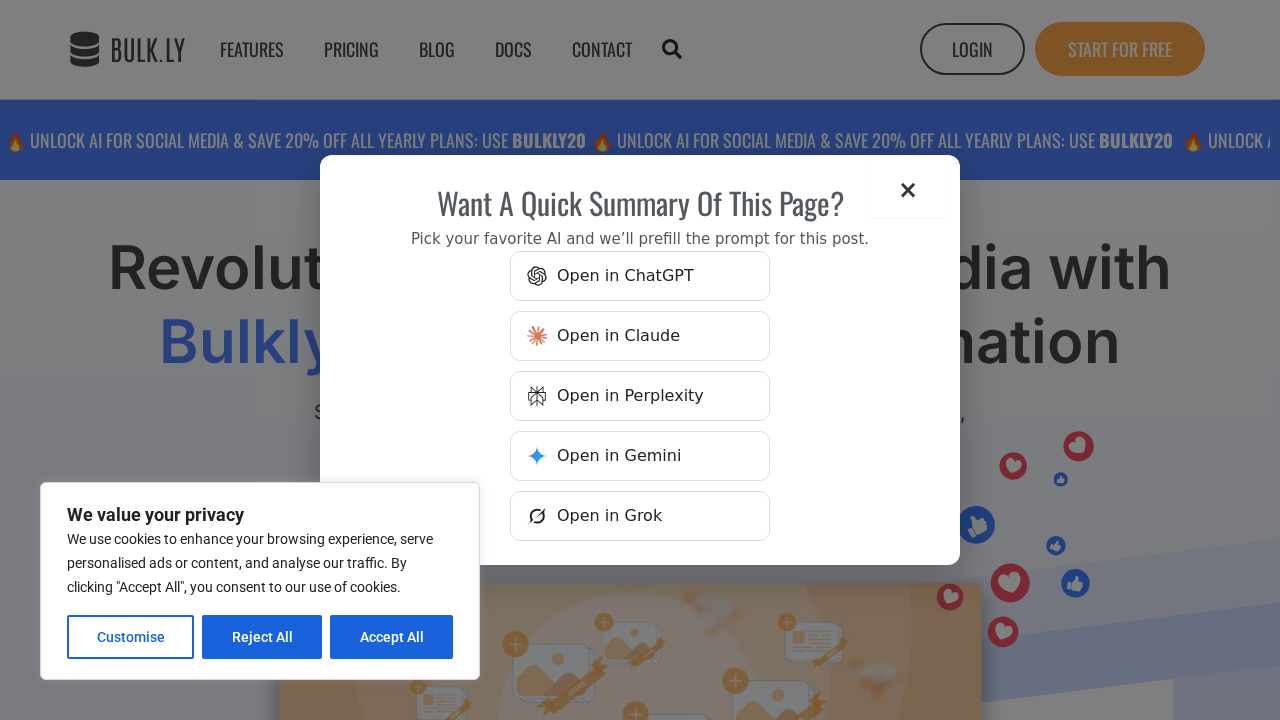Click the ChatGPT logo icon
Screen dimensions: 1280x720
(x=537, y=276)
